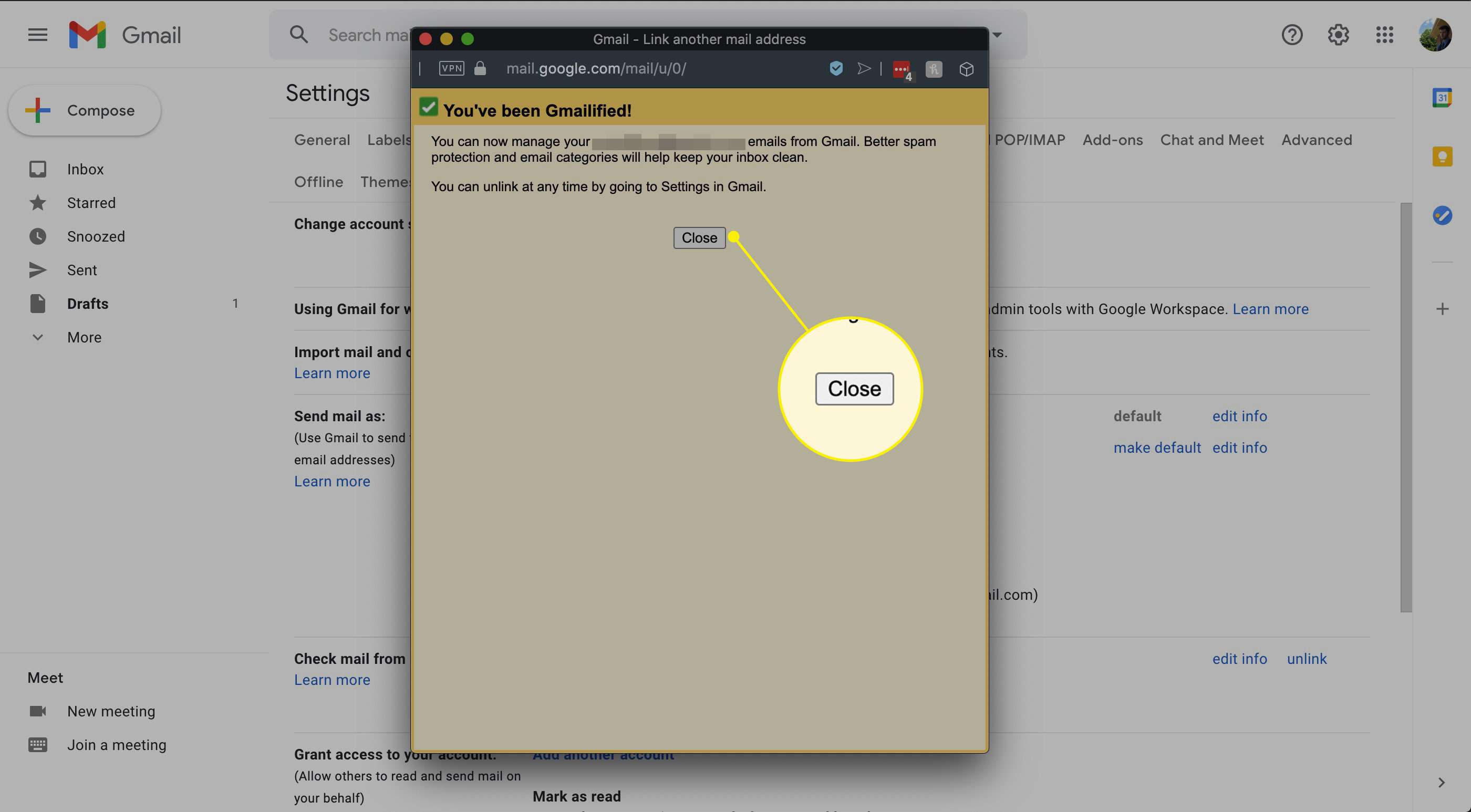The width and height of the screenshot is (1471, 812).
Task: Open the Inbox folder
Action: 85,169
